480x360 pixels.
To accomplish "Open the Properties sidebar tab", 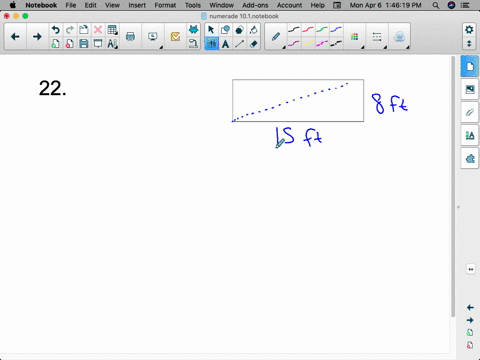I will coord(470,135).
